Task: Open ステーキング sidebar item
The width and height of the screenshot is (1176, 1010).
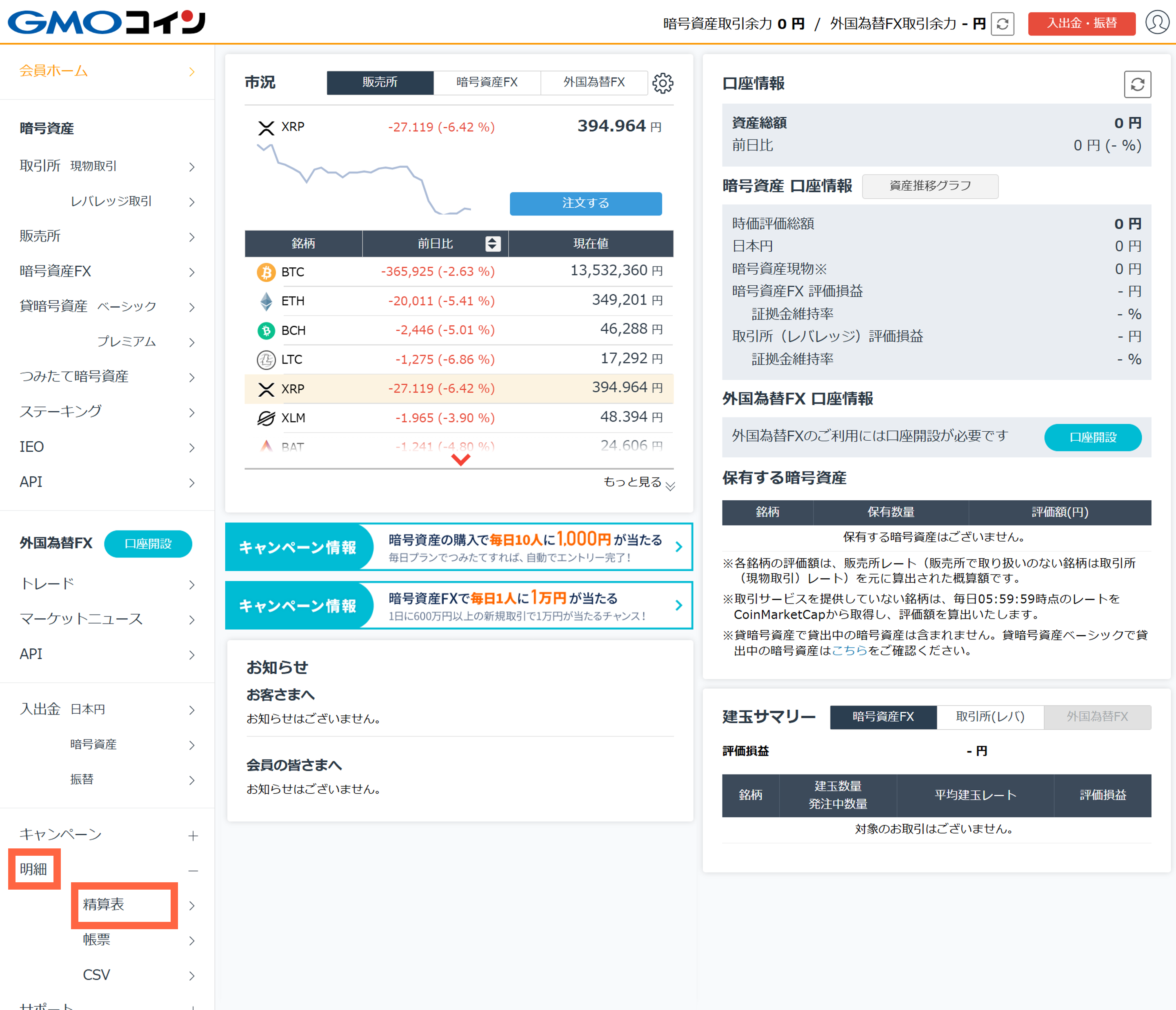Action: click(107, 413)
